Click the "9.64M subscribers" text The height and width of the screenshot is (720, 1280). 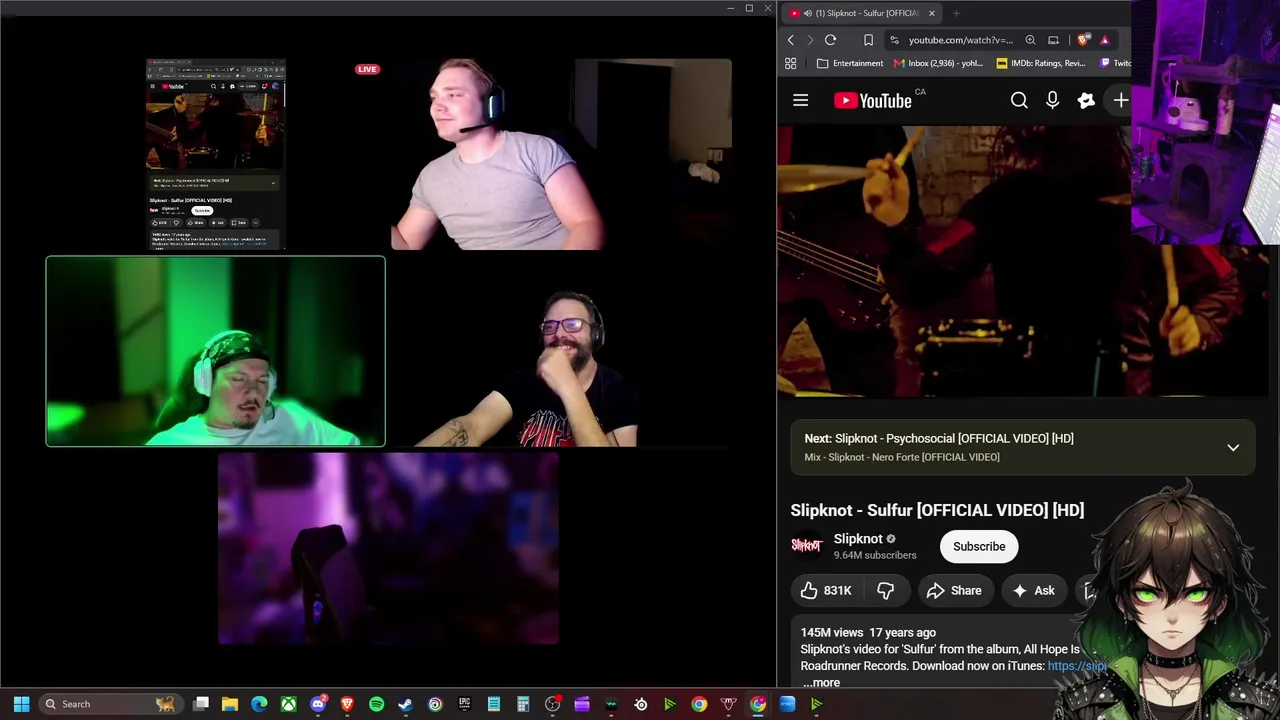click(x=875, y=555)
